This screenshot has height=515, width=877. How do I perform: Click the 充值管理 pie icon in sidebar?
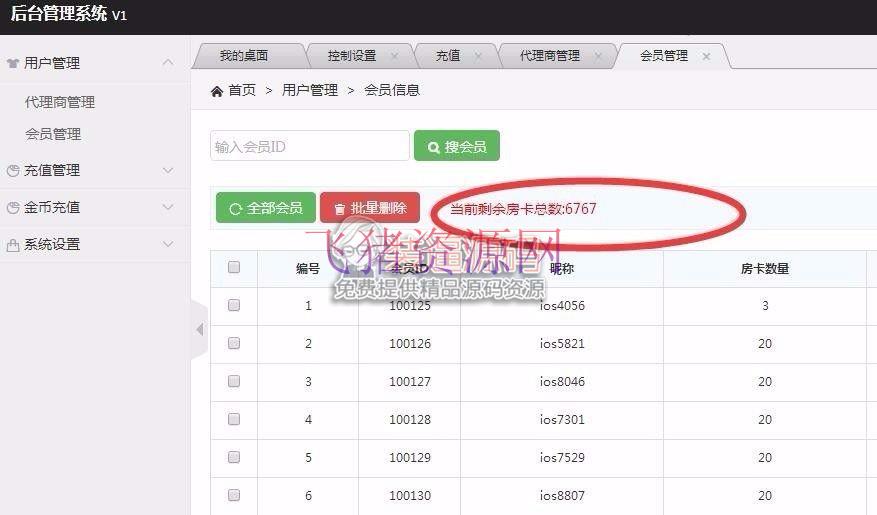[x=13, y=171]
